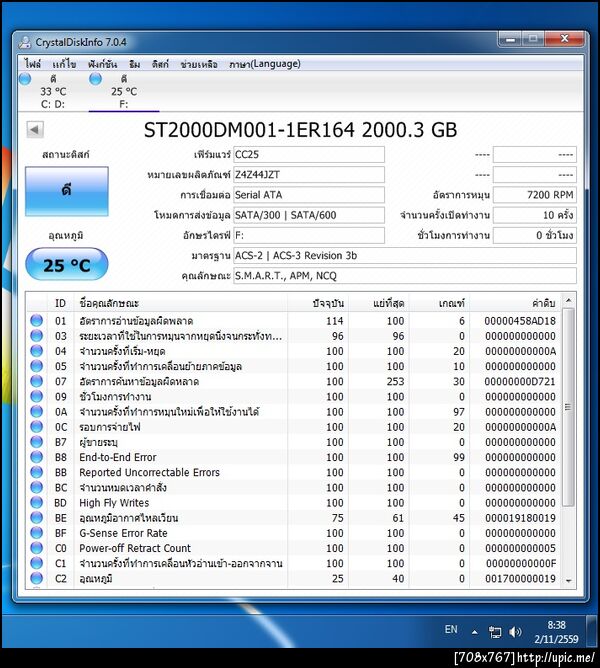Click the firmware field CC25
This screenshot has height=668, width=600.
(x=309, y=154)
